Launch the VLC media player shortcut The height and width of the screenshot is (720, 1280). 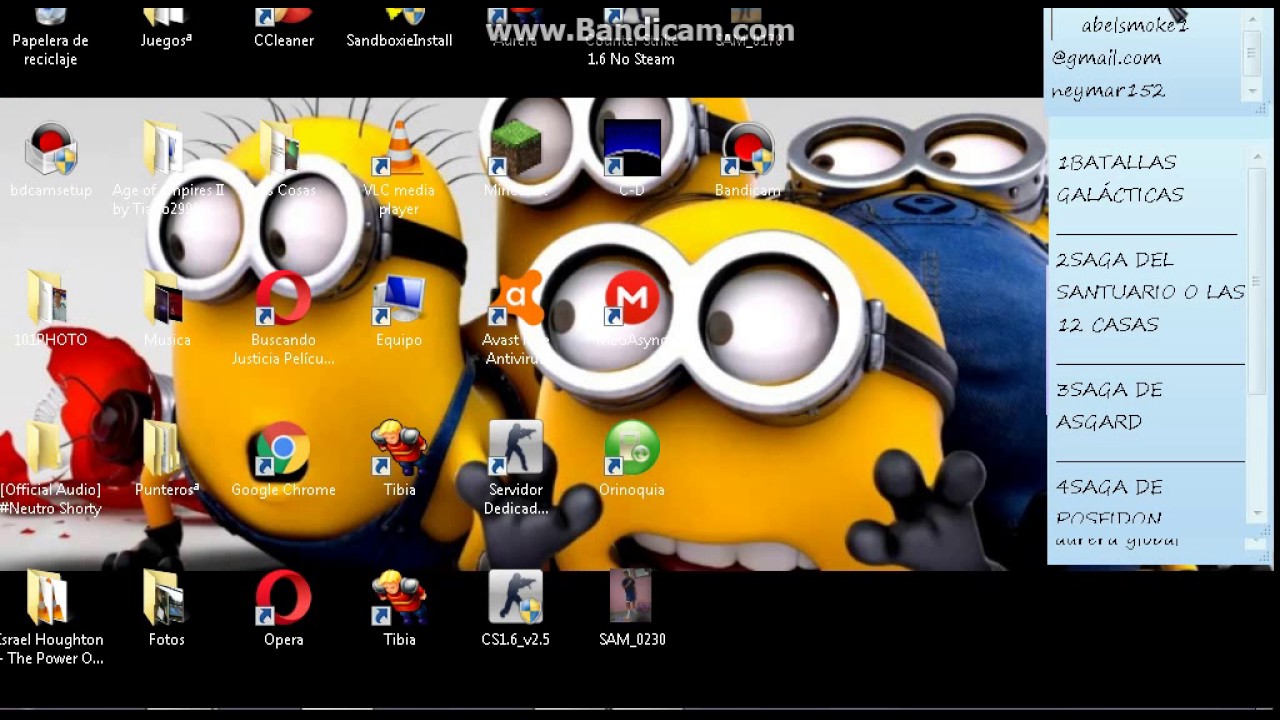coord(399,170)
